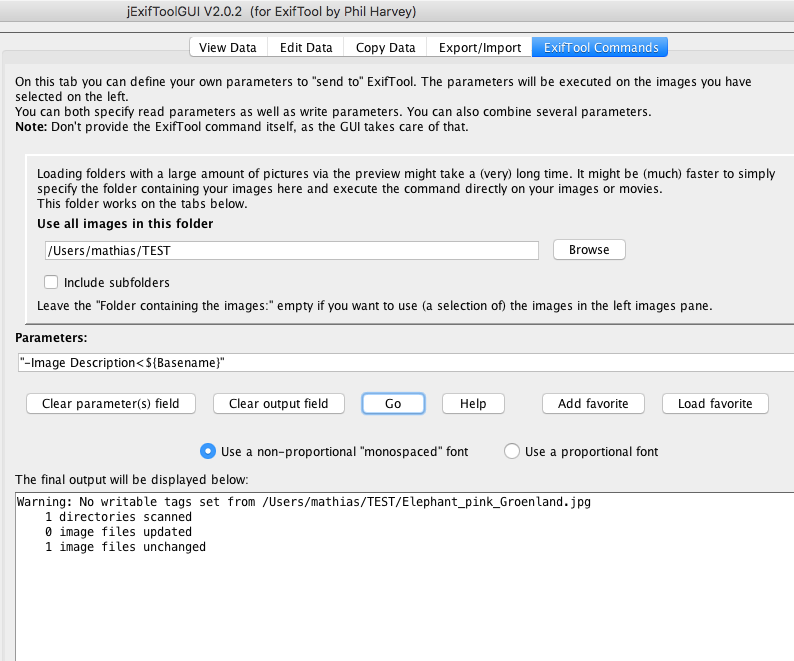Screen dimensions: 794x661
Task: Select the ExifTool Commands tab
Action: click(x=601, y=48)
